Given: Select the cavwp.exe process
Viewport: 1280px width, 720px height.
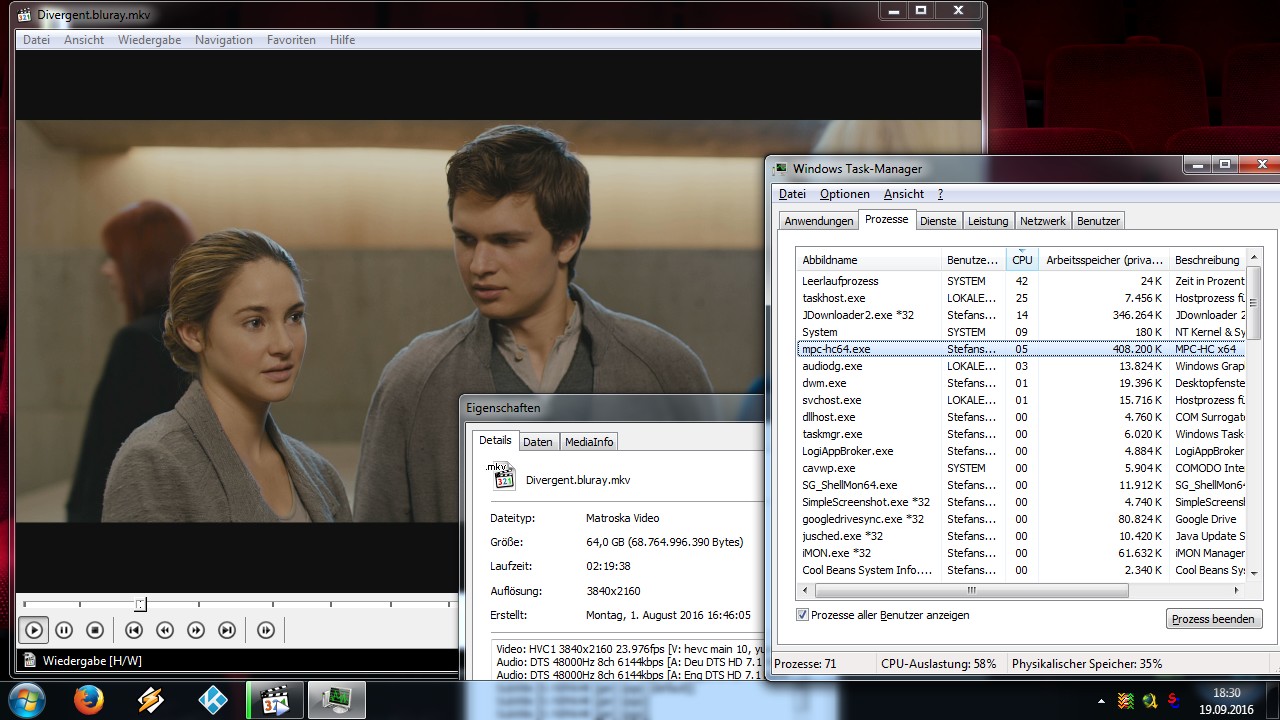Looking at the screenshot, I should pyautogui.click(x=1021, y=468).
